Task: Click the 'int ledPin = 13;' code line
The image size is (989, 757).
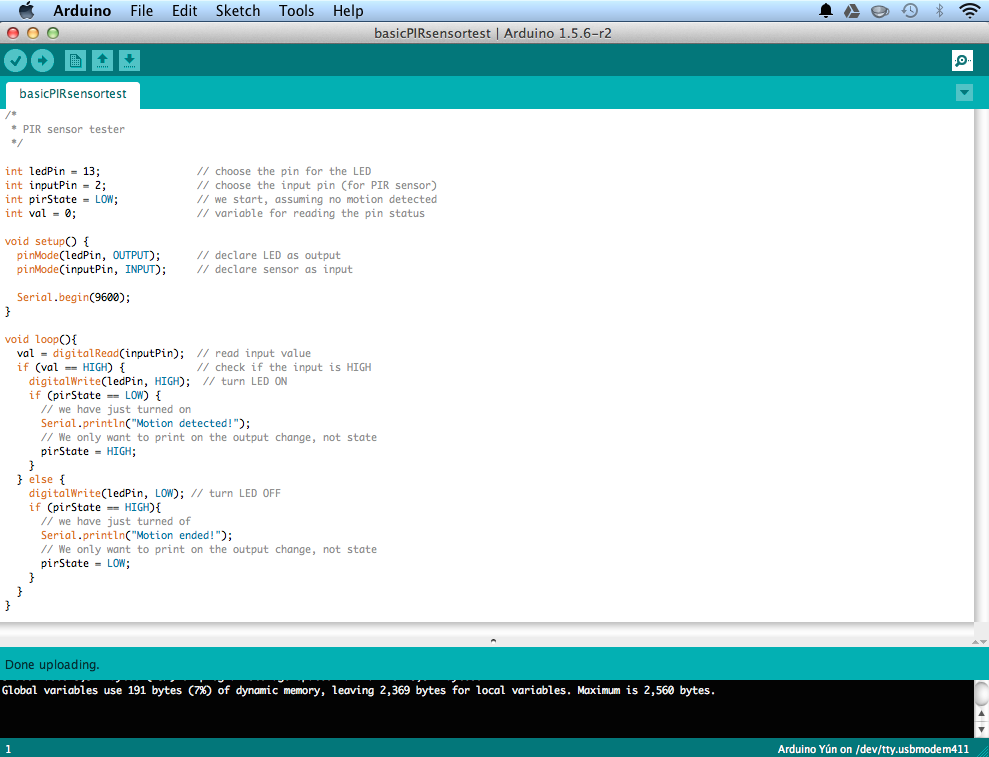Action: click(x=52, y=171)
